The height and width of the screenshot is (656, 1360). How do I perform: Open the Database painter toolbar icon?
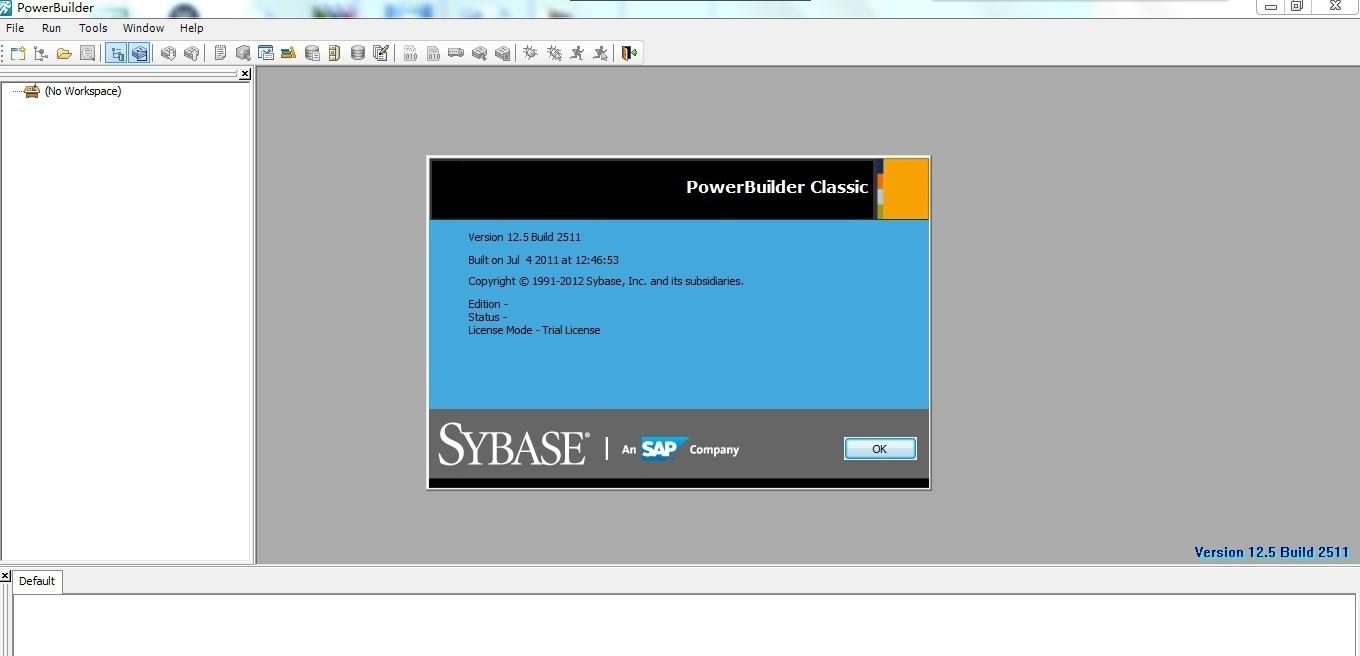[x=358, y=53]
